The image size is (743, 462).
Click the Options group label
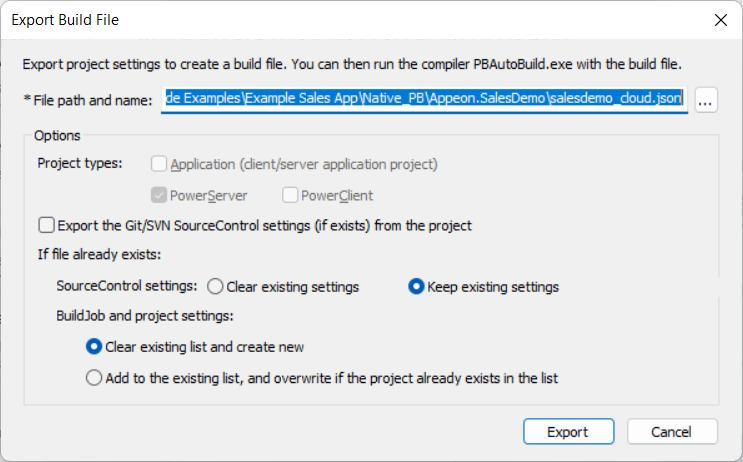pos(57,135)
